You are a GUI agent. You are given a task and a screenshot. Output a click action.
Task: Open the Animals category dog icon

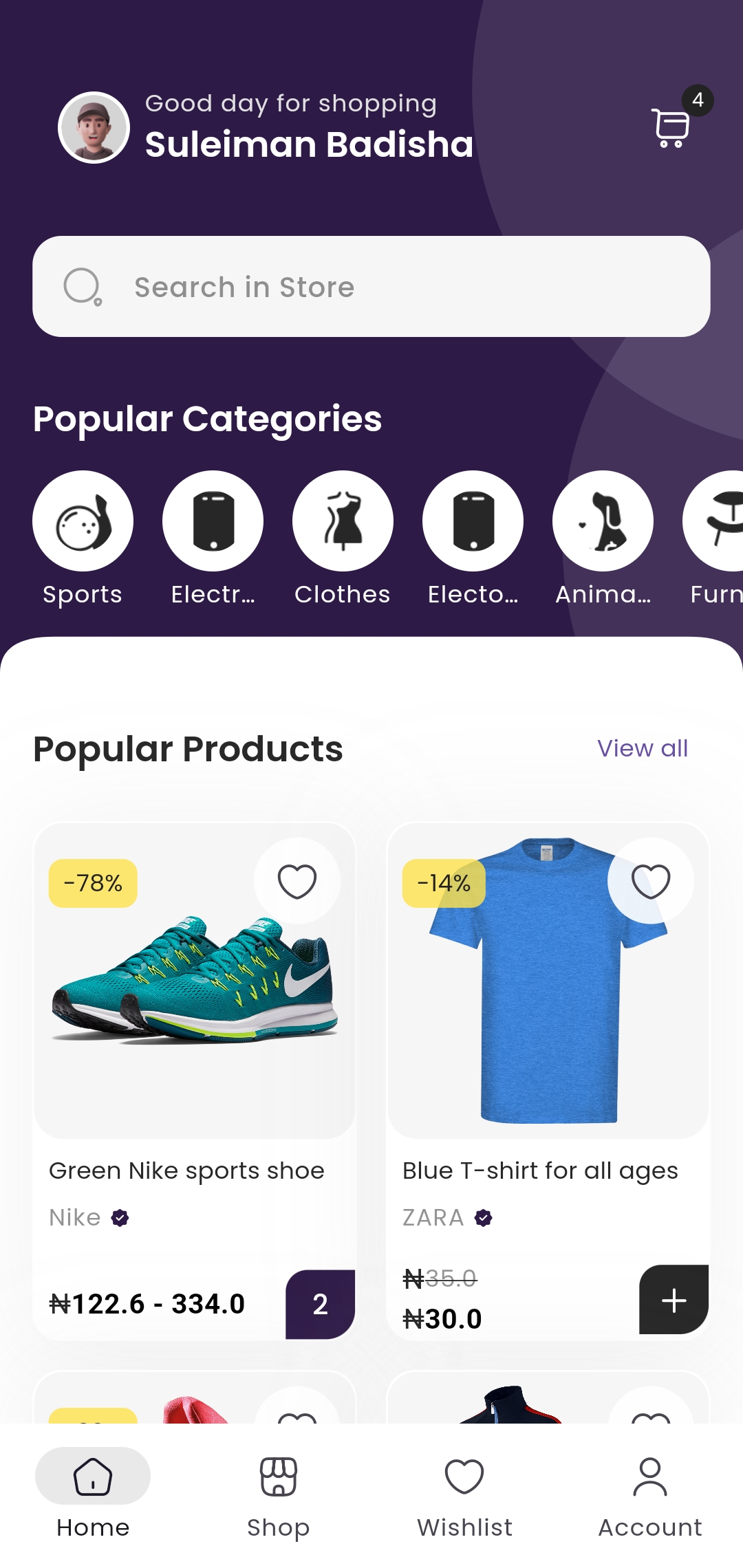click(x=603, y=521)
